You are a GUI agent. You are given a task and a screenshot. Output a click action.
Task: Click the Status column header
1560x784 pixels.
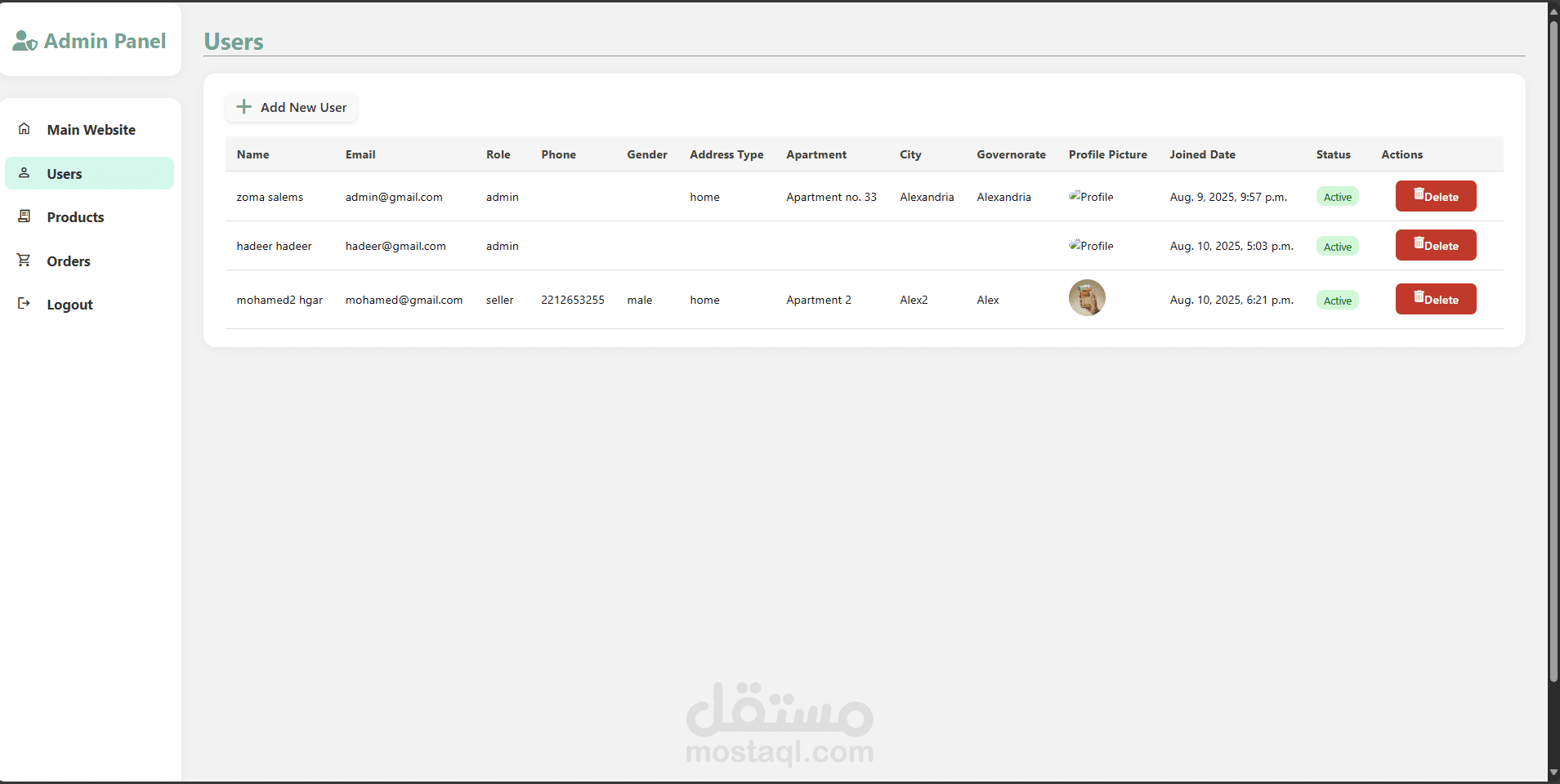point(1333,154)
